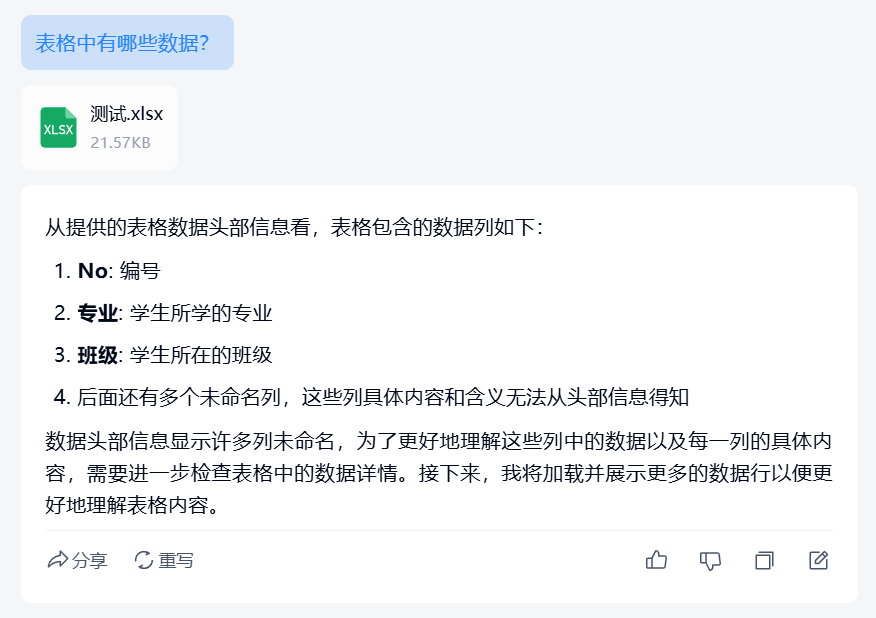Click the edit pencil icon

coord(818,560)
